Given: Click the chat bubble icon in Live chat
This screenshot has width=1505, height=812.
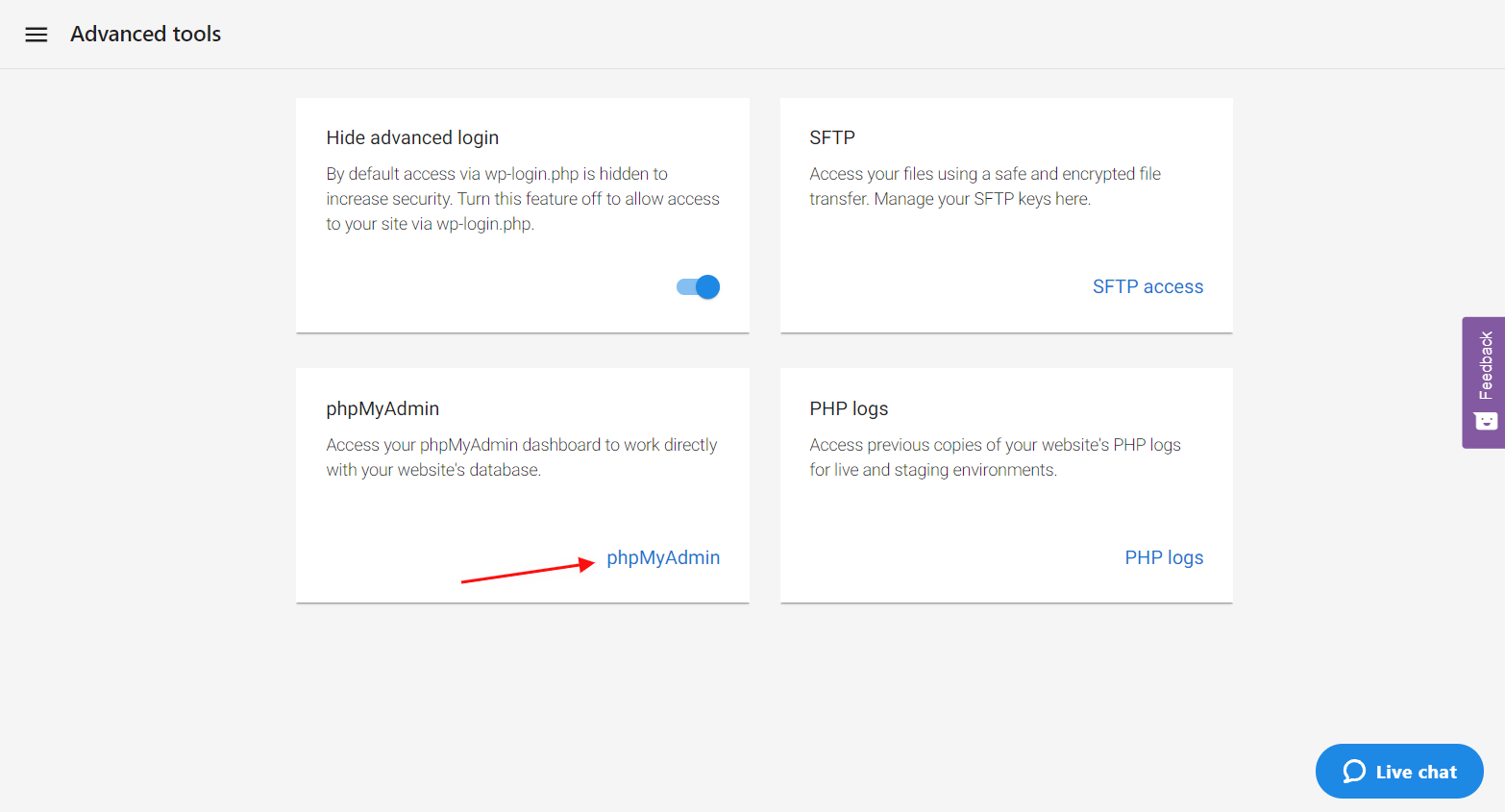Looking at the screenshot, I should 1354,771.
